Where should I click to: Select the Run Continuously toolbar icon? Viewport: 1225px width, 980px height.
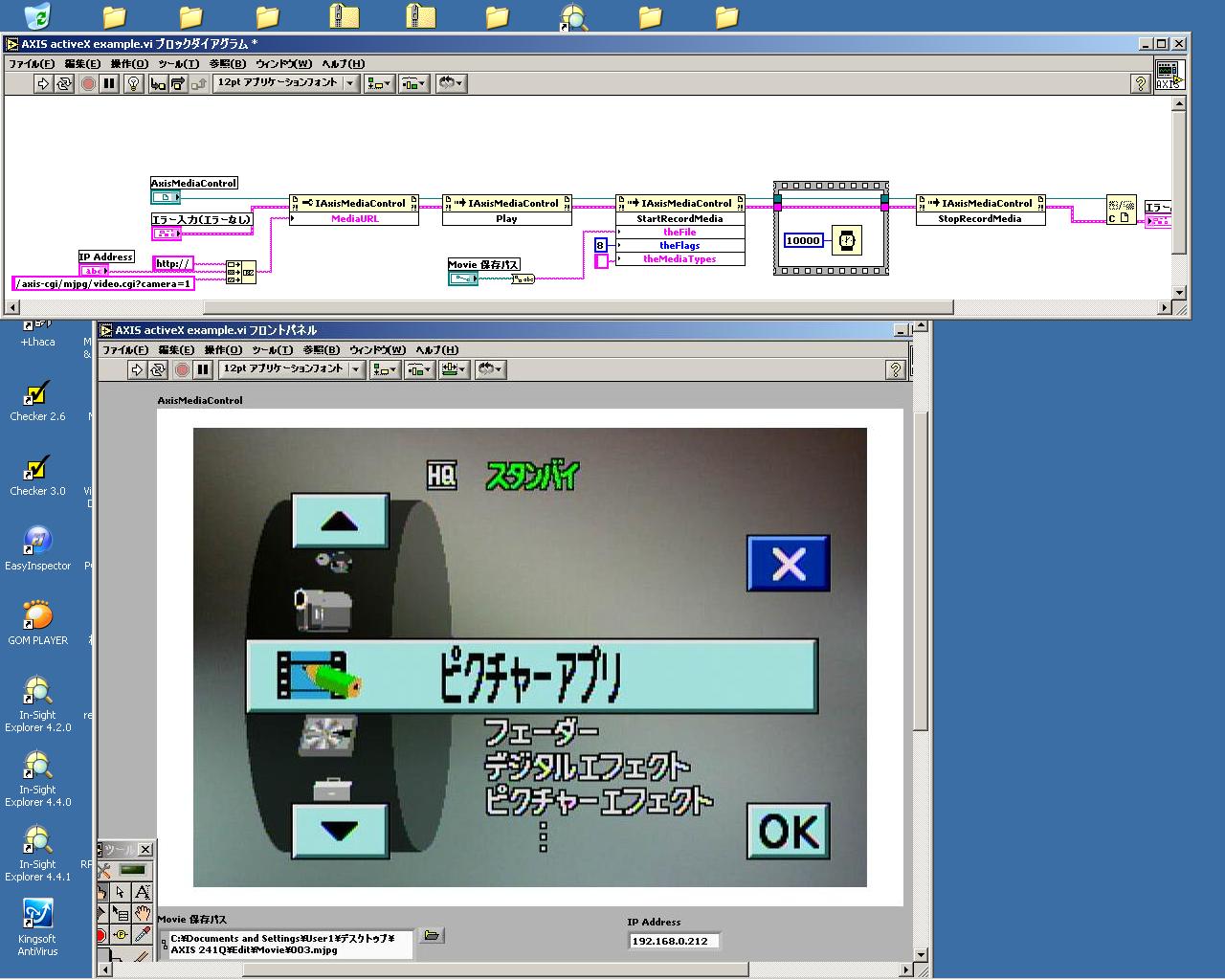tap(64, 83)
